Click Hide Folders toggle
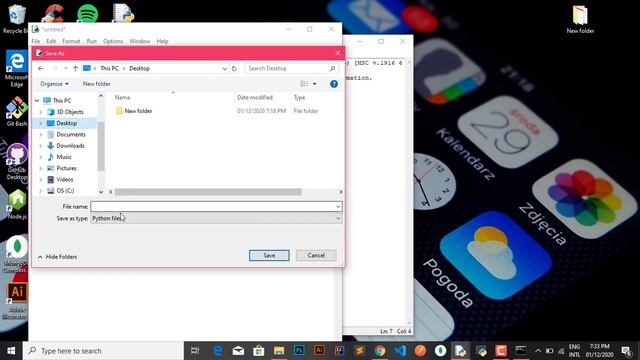The image size is (640, 360). (57, 257)
